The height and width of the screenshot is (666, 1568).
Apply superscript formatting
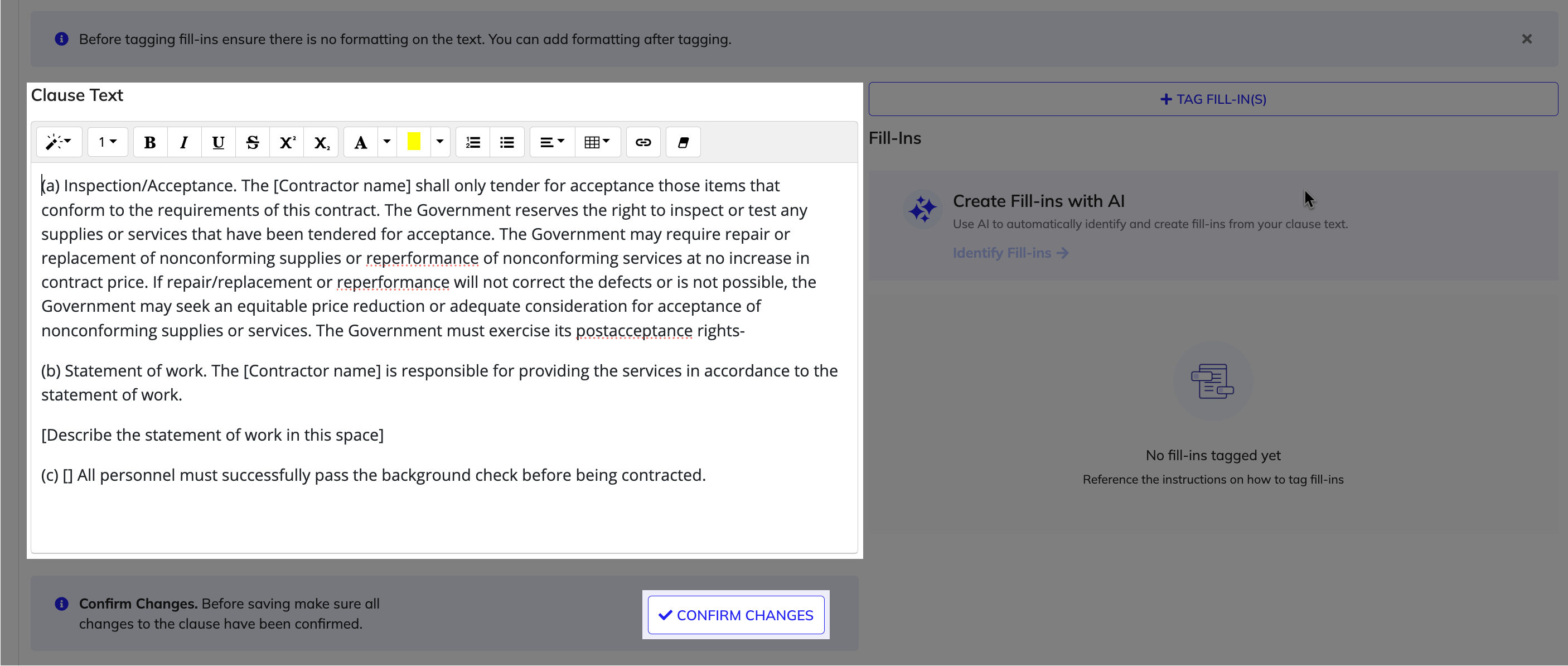point(287,142)
